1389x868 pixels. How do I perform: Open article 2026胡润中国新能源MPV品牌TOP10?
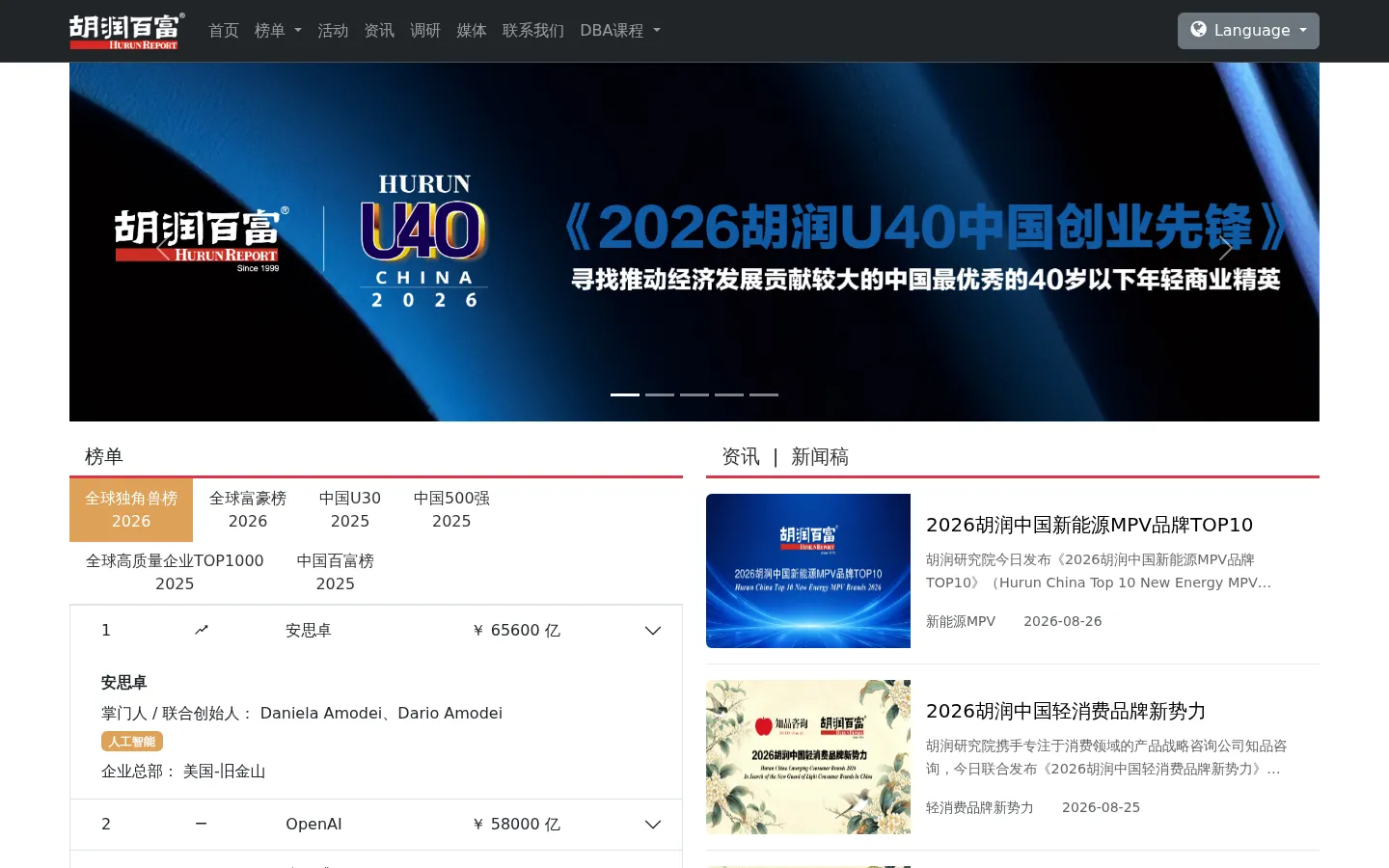point(1089,525)
